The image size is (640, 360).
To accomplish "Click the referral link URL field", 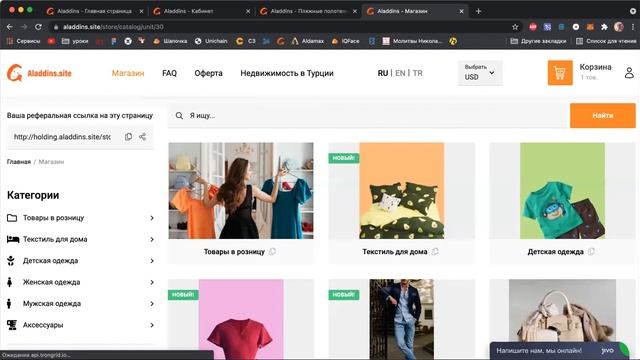I will pos(62,137).
